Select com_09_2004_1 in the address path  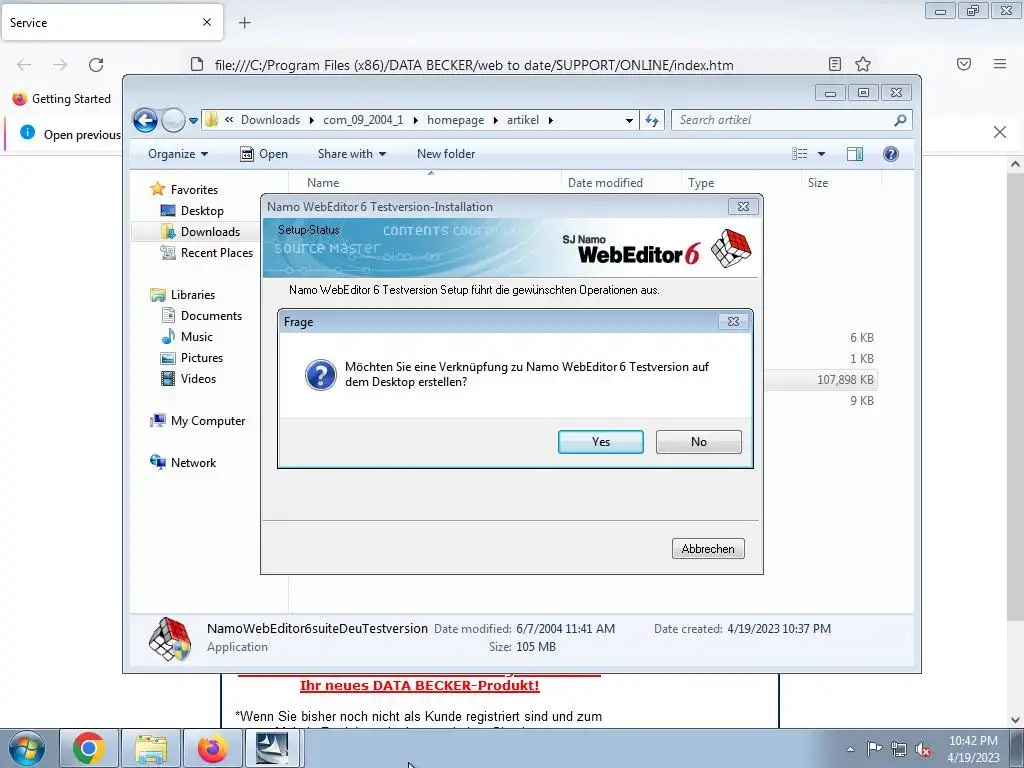(363, 120)
